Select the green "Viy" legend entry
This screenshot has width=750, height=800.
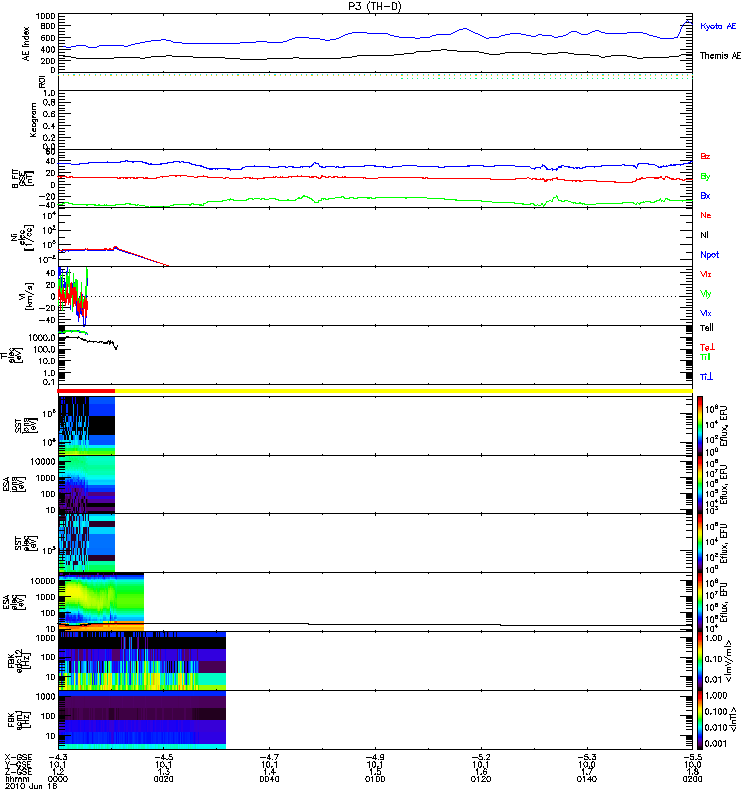[705, 294]
